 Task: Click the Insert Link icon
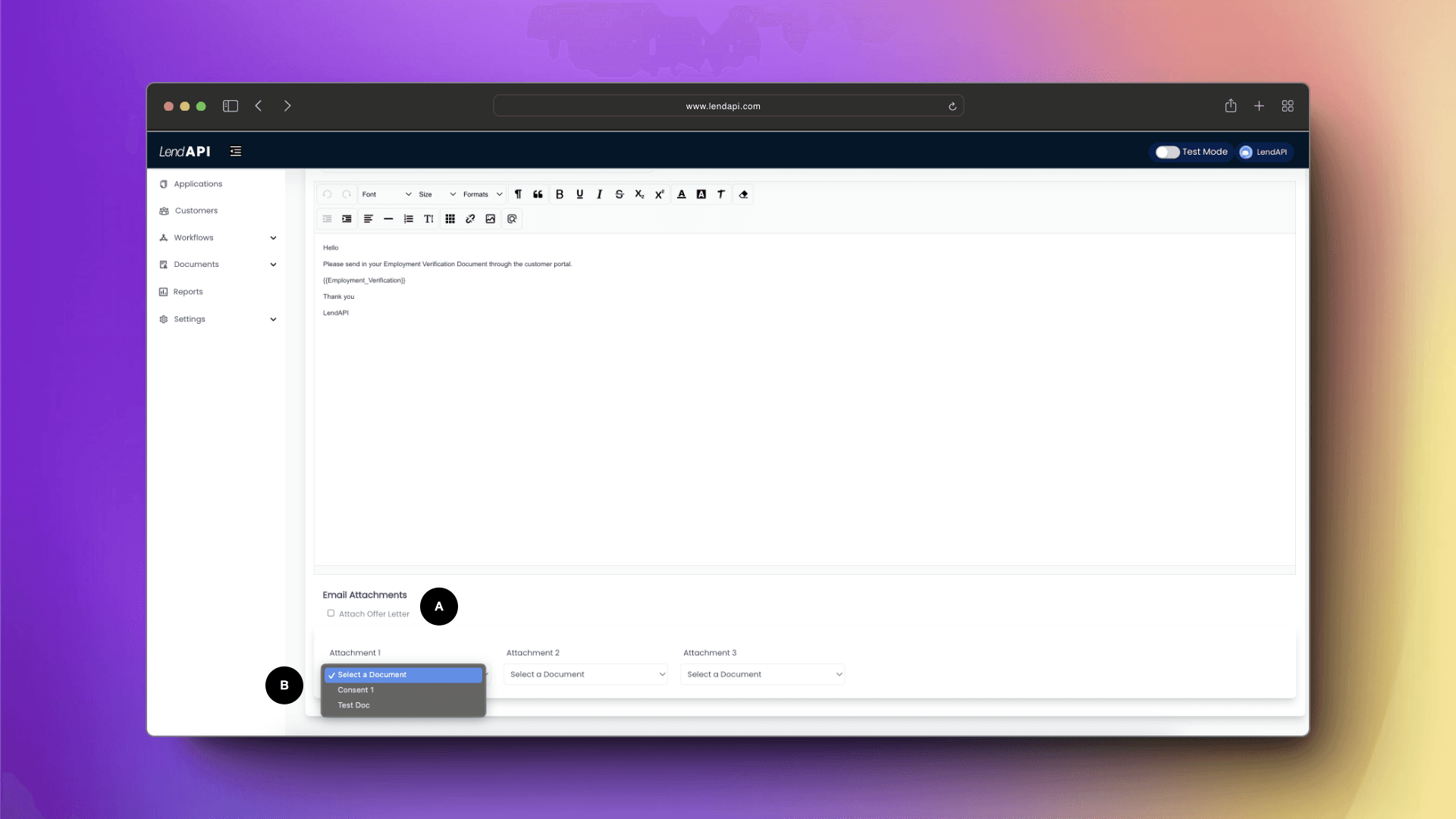(x=470, y=219)
